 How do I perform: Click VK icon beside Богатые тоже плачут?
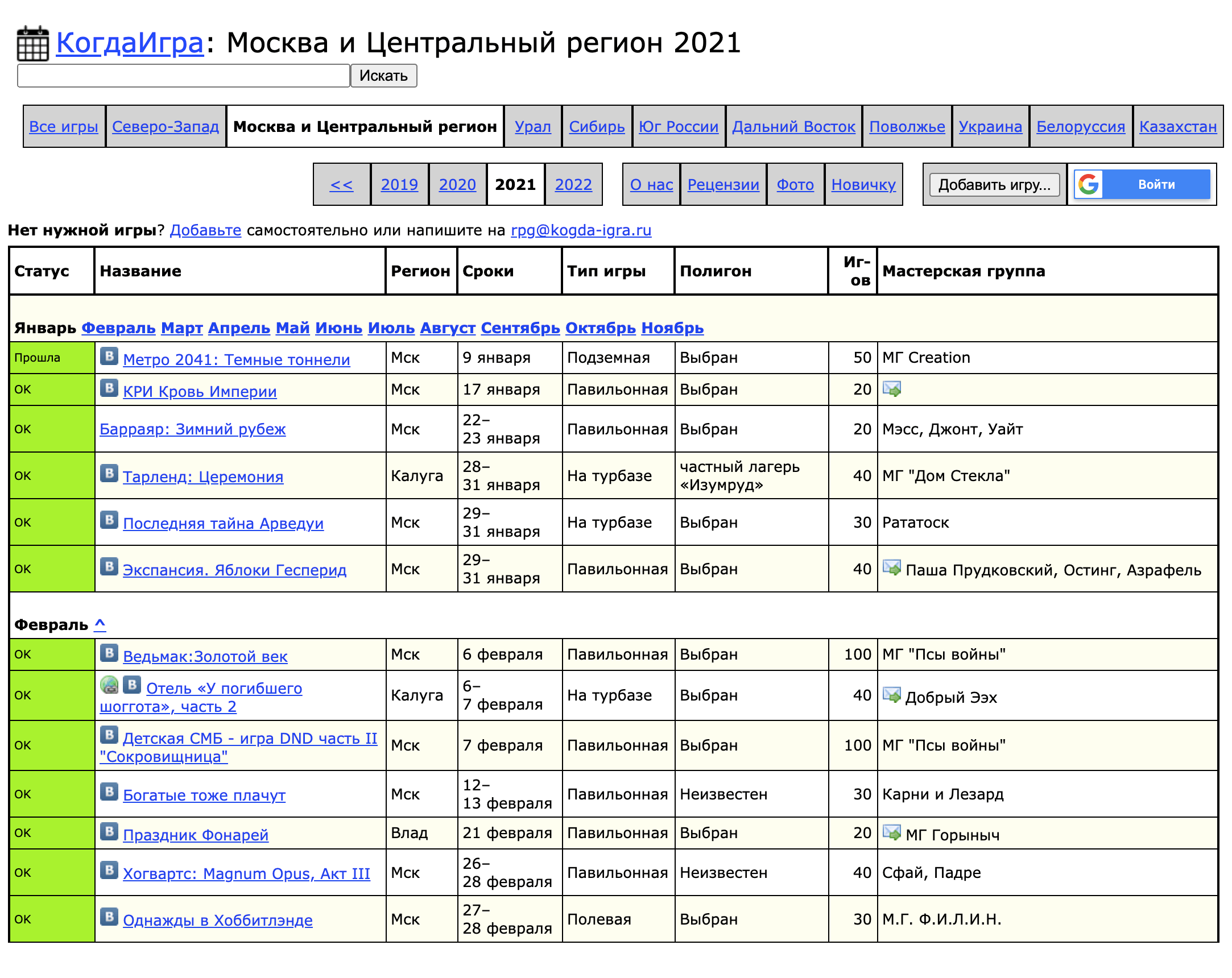(109, 791)
